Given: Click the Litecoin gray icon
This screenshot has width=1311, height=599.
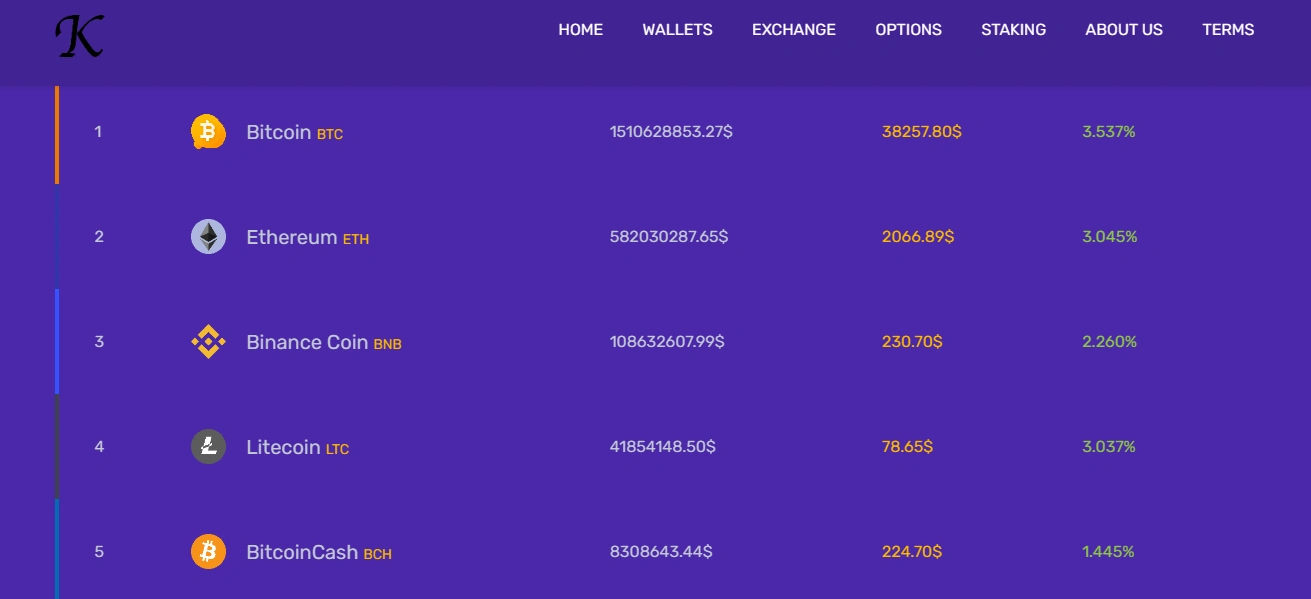Looking at the screenshot, I should [208, 447].
